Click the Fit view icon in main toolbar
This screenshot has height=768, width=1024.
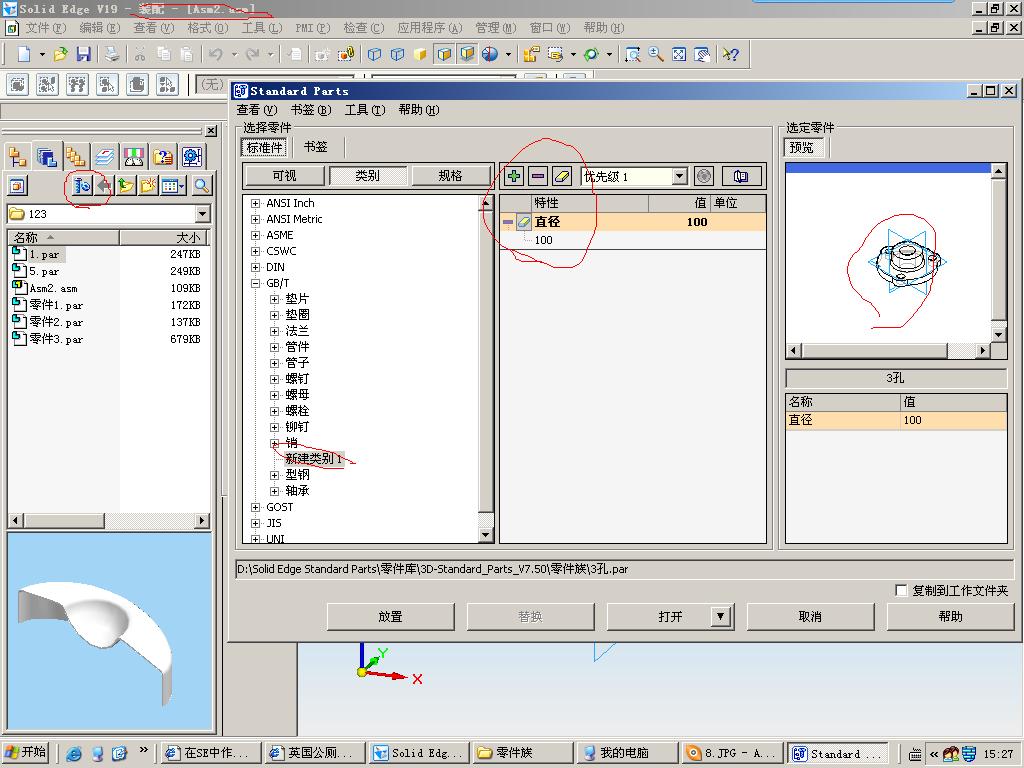coord(679,54)
